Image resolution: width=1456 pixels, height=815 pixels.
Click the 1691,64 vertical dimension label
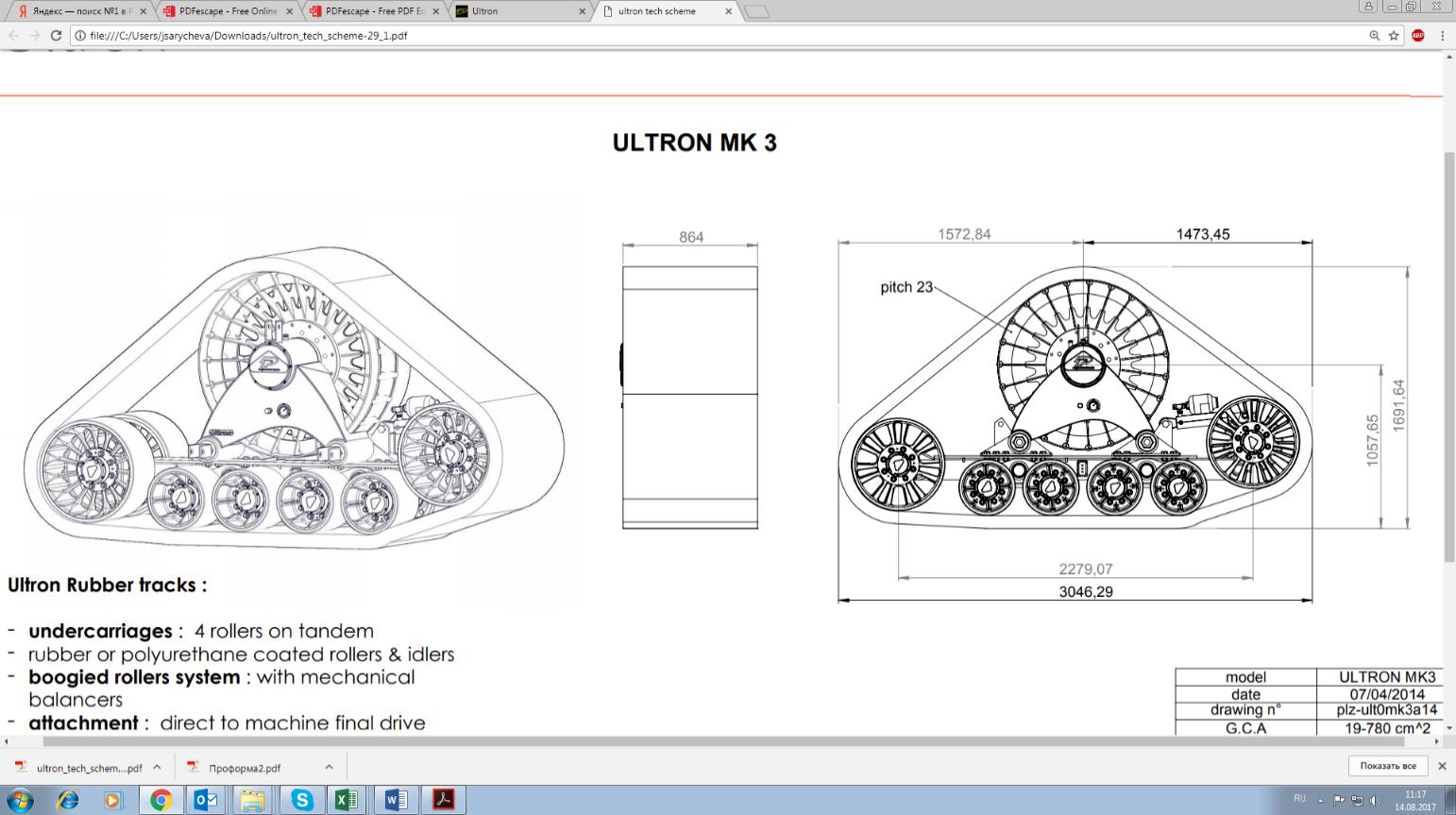1398,405
